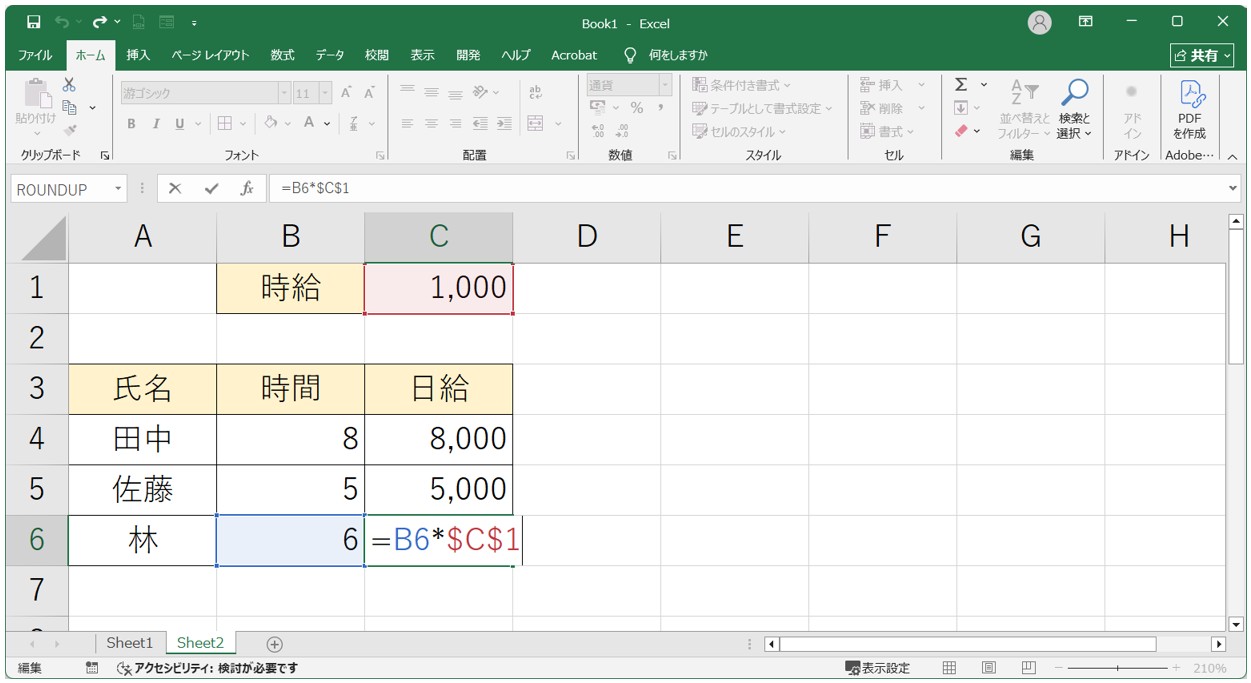This screenshot has height=683, width=1251.
Task: Click the AutoSum sigma icon
Action: [x=961, y=85]
